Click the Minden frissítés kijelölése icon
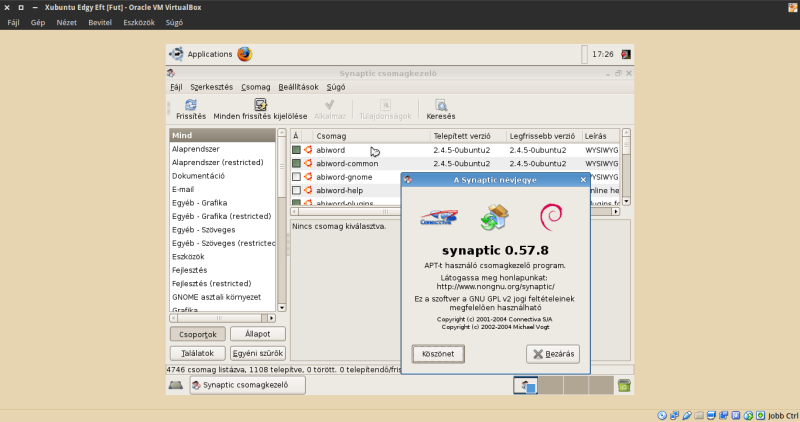The height and width of the screenshot is (422, 800). (x=260, y=104)
